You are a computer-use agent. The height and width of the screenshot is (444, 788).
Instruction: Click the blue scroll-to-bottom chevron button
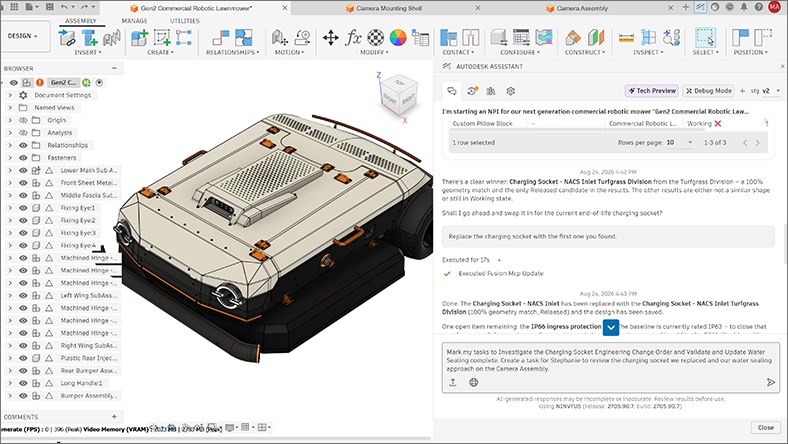tap(611, 327)
